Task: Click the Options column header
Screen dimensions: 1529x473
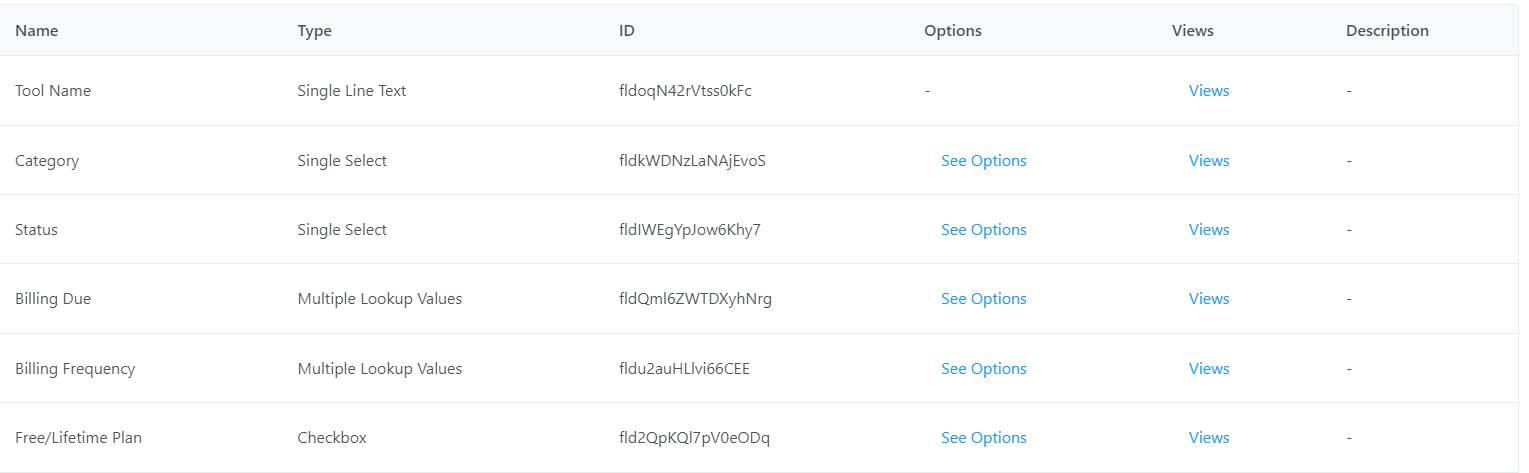Action: (952, 31)
